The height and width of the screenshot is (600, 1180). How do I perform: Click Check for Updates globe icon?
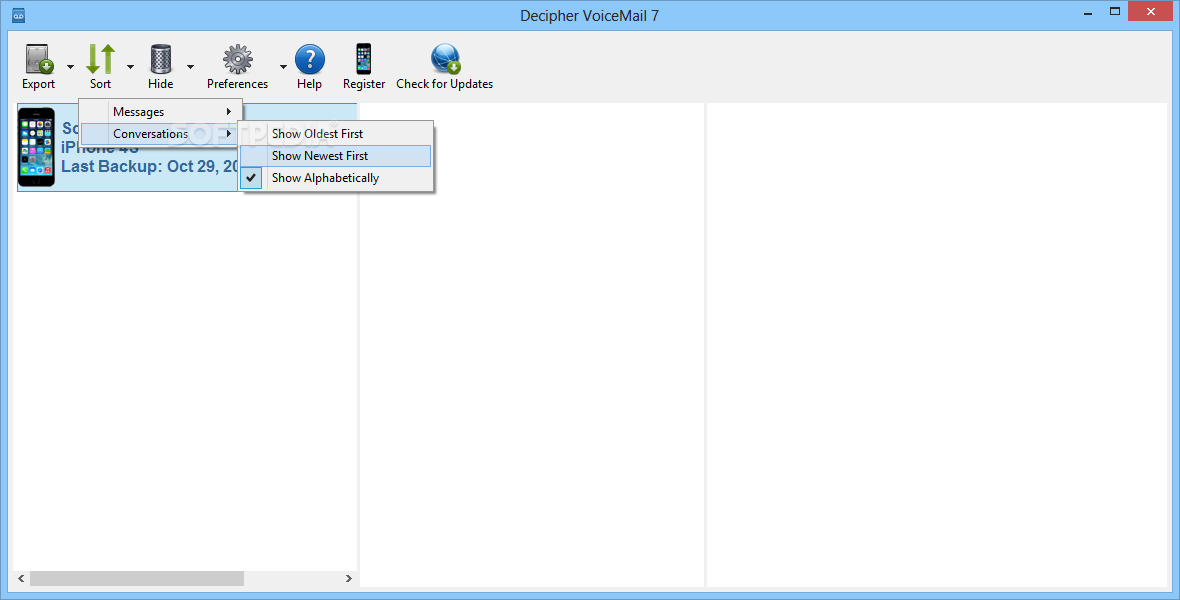tap(445, 59)
